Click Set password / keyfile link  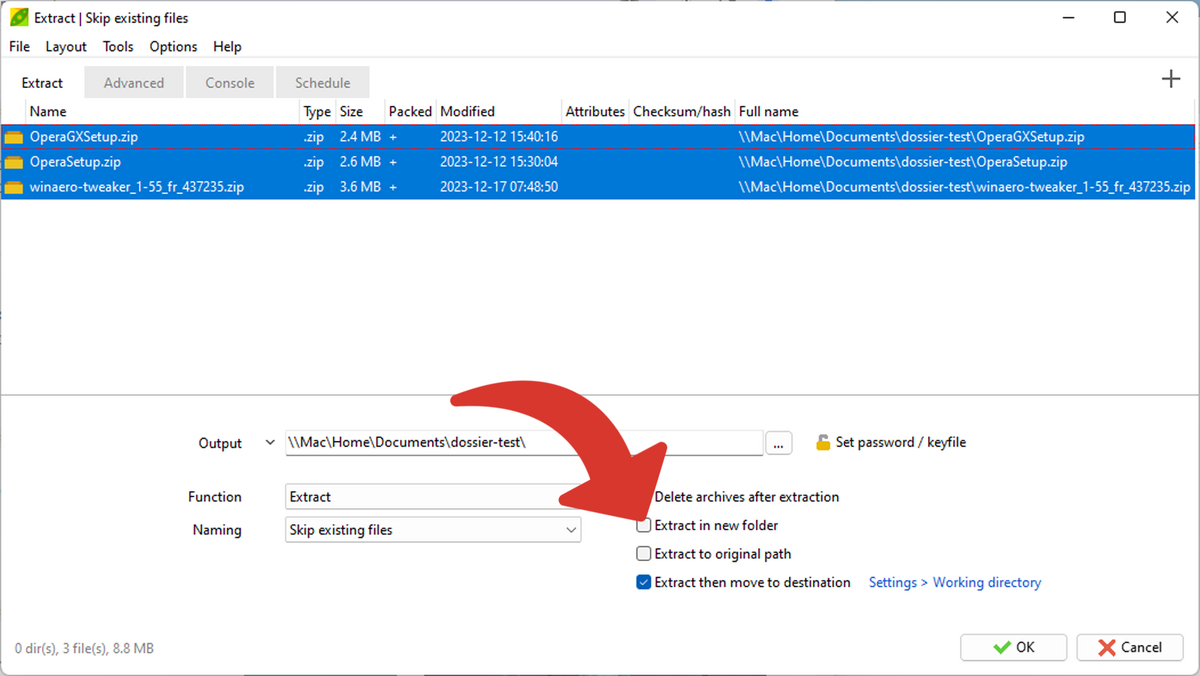pos(901,442)
